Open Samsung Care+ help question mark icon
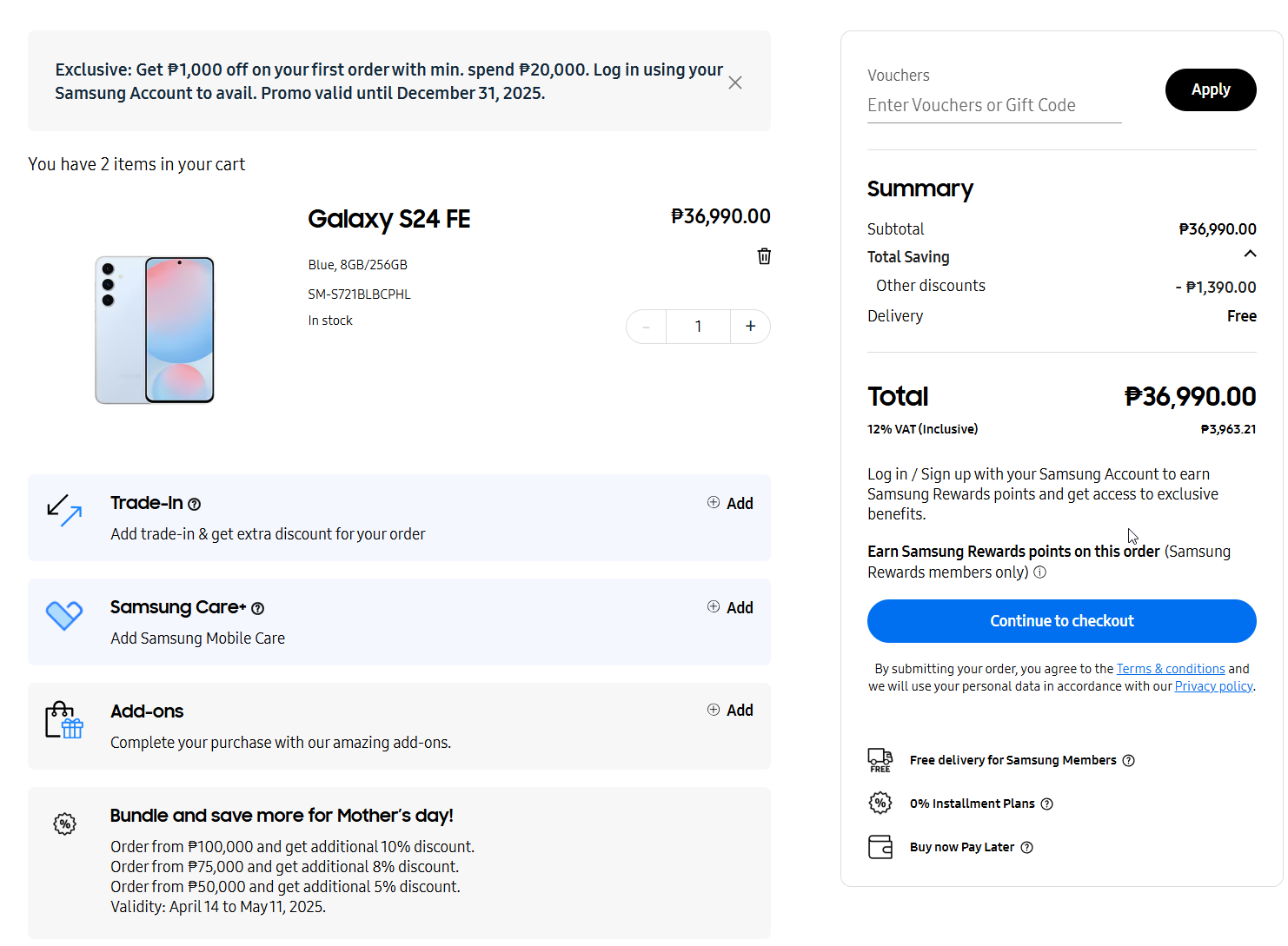The image size is (1288, 946). click(257, 608)
